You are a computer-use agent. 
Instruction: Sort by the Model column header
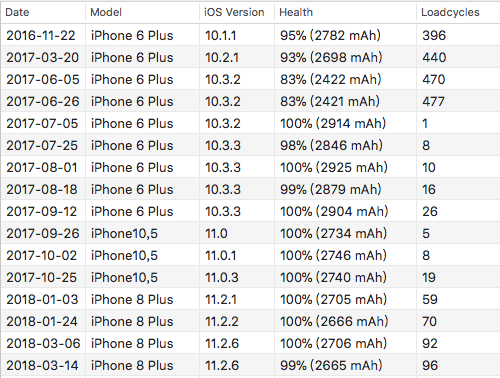click(x=142, y=12)
